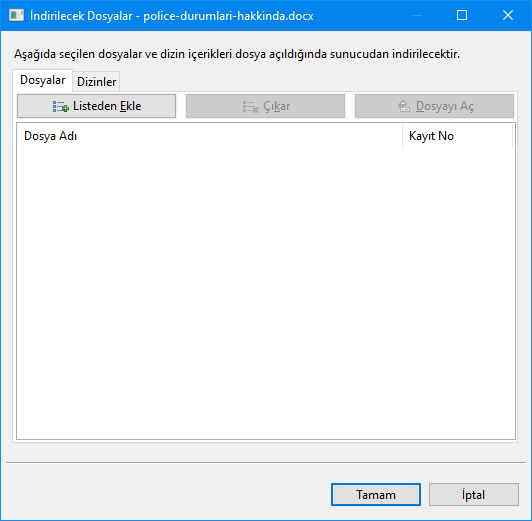This screenshot has width=532, height=521.
Task: Cancel the dialog via İptal
Action: (x=474, y=495)
